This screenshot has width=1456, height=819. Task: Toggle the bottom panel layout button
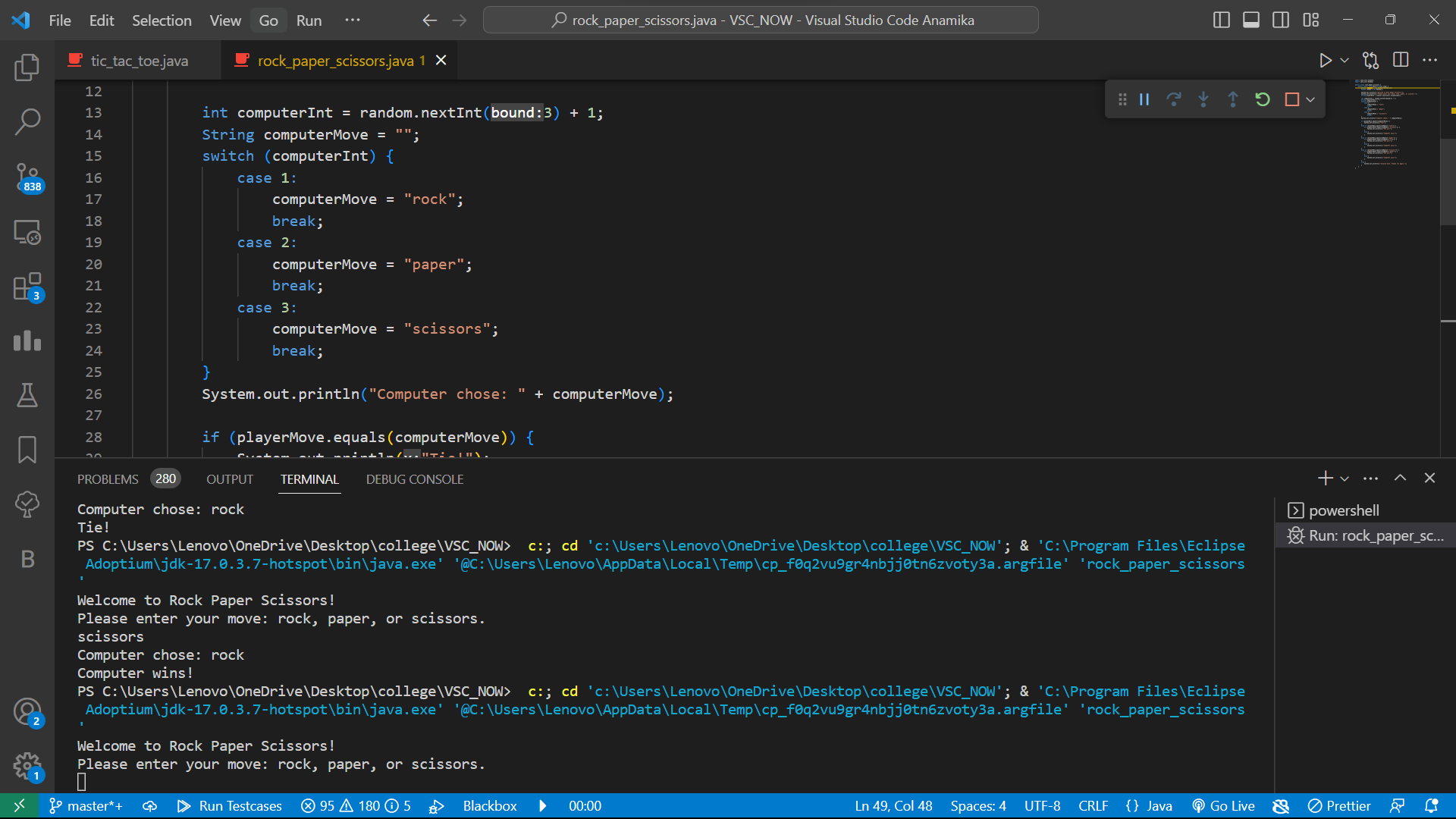click(1251, 20)
